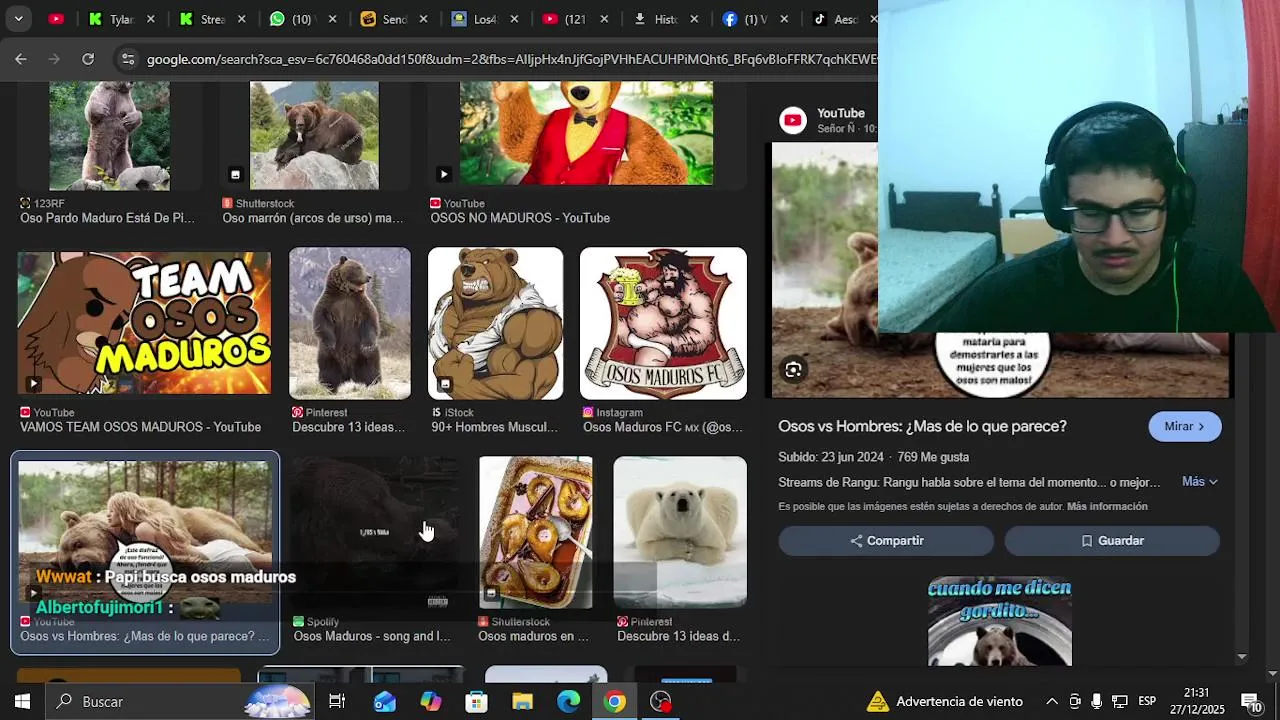Close the WhatsApp (10) tab
Screen dimensions: 1280x720
coord(332,19)
